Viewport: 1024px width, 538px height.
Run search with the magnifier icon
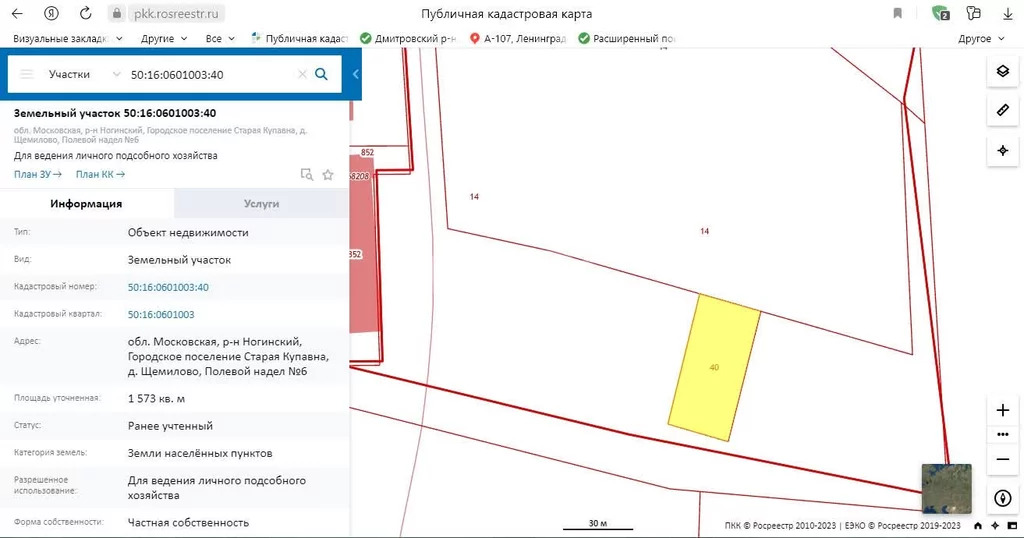[321, 74]
